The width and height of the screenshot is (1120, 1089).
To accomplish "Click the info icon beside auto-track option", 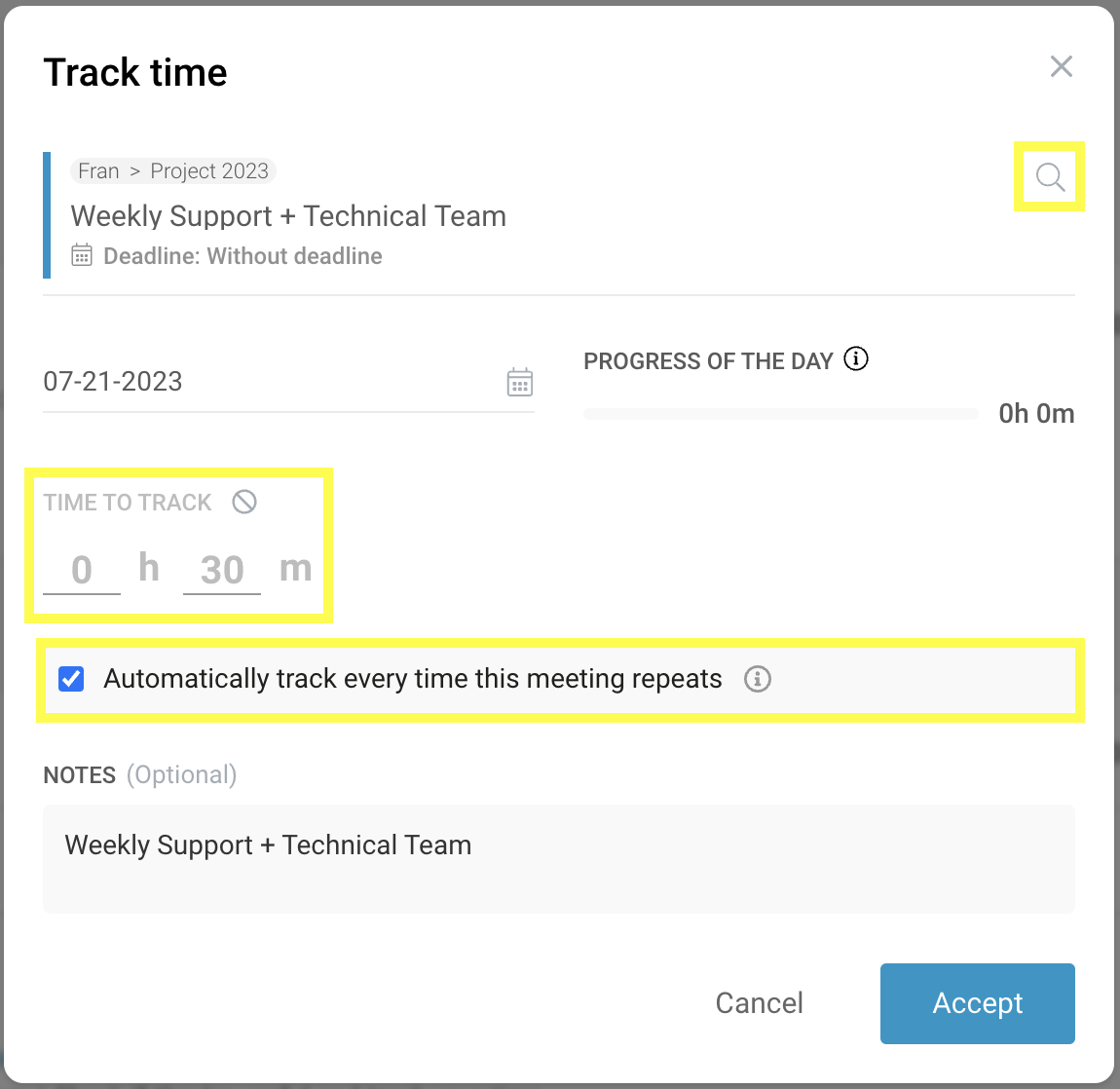I will [x=757, y=679].
